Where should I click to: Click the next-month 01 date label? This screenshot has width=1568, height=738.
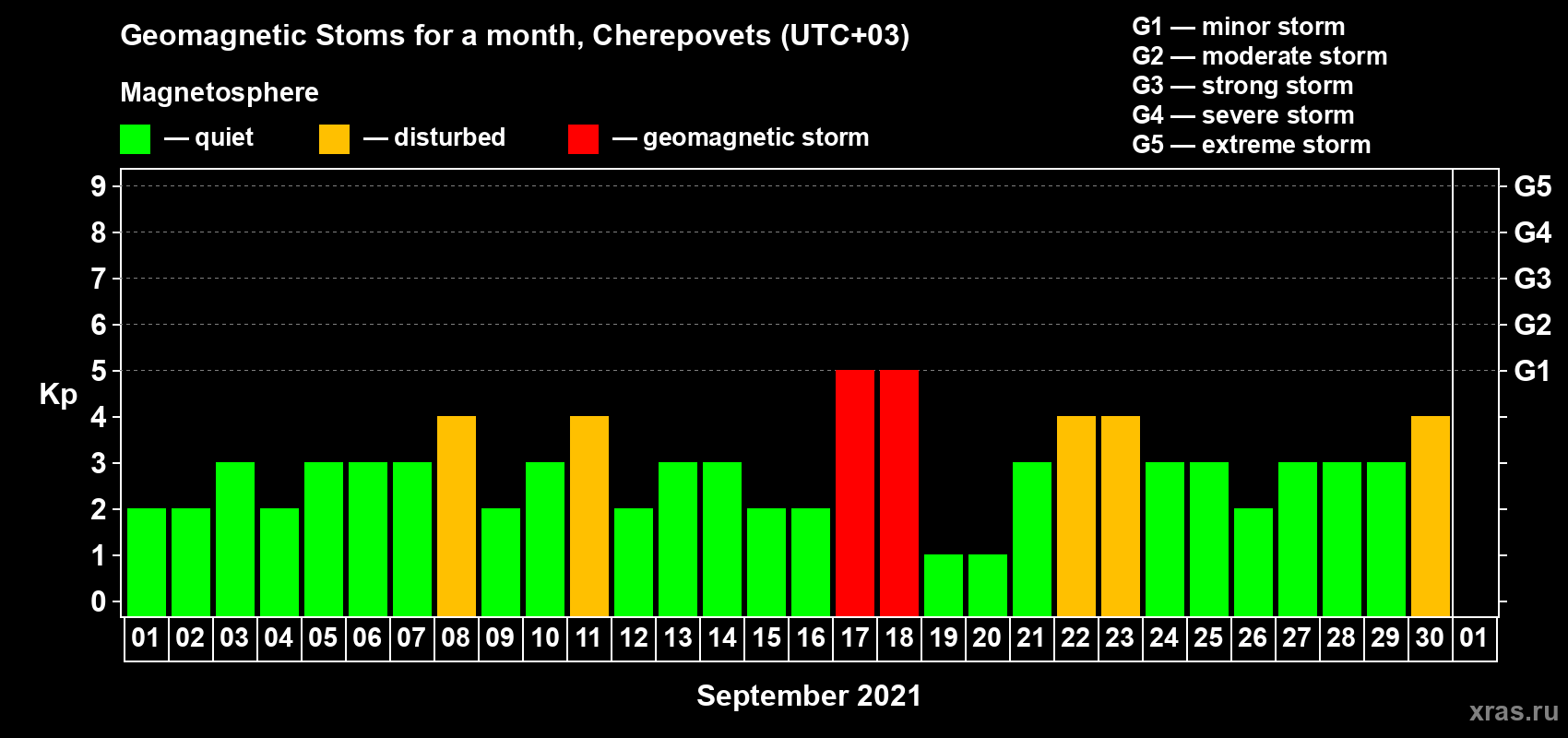click(1474, 637)
